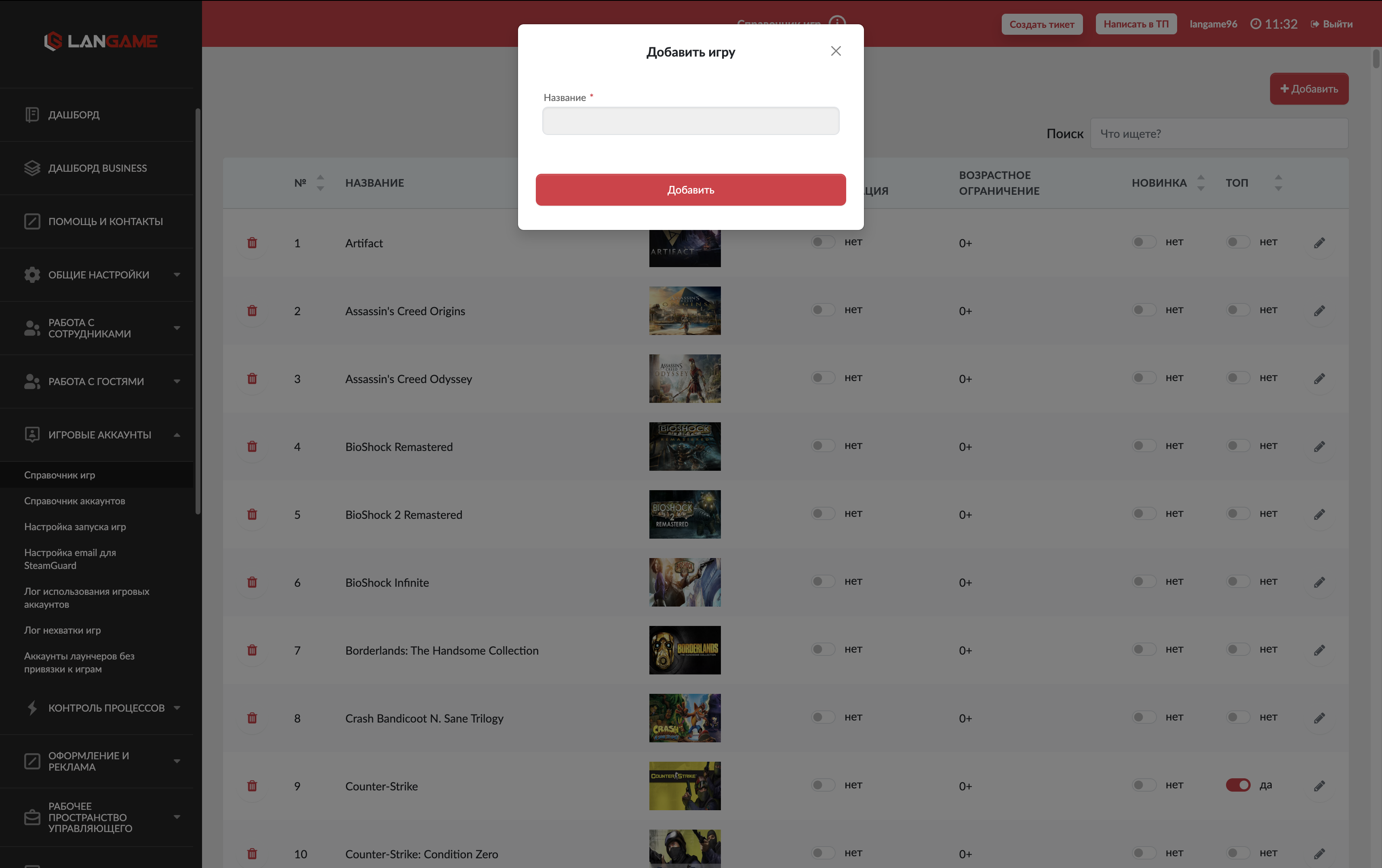Open the pencil editor for Assassin's Creed Origins
1382x868 pixels.
pos(1319,311)
